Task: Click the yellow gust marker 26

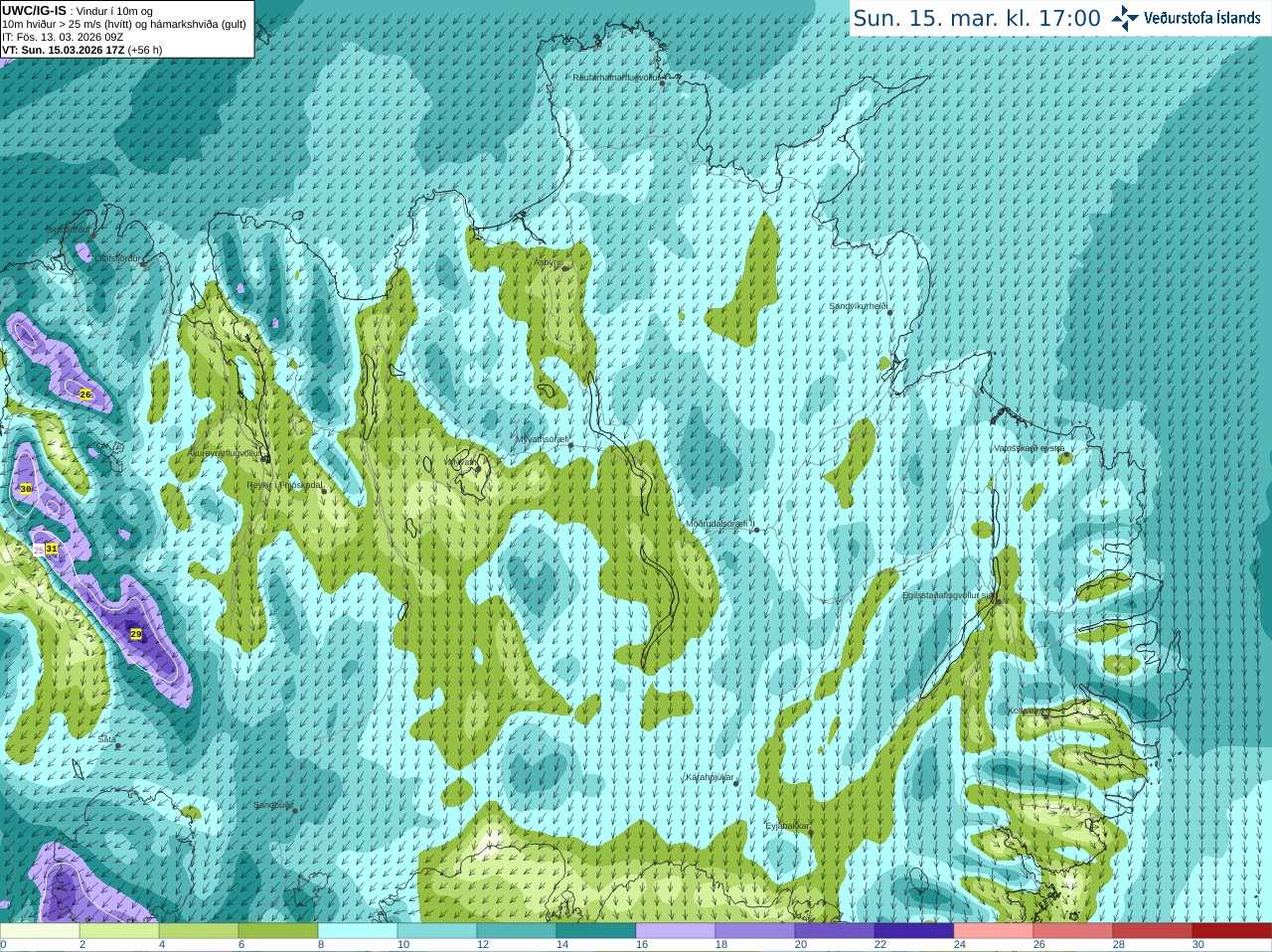Action: coord(85,395)
